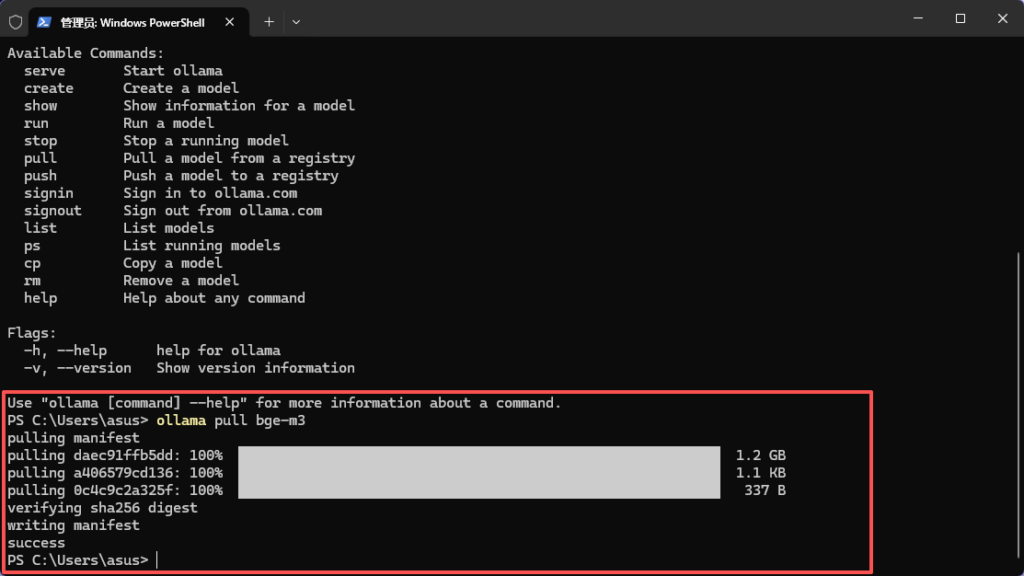
Task: Click the administrator shield icon in title bar
Action: [15, 21]
